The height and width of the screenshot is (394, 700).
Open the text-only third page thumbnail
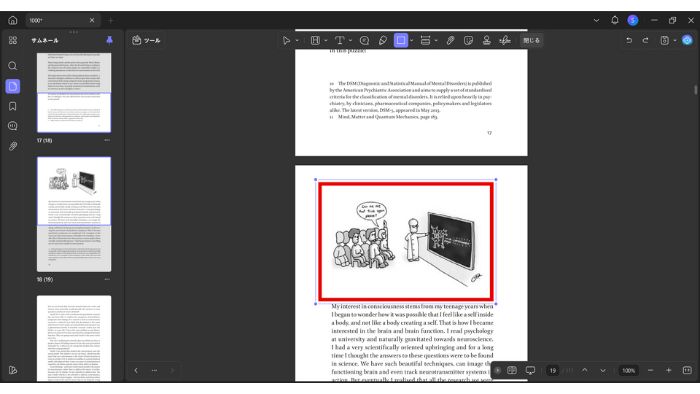coord(74,338)
